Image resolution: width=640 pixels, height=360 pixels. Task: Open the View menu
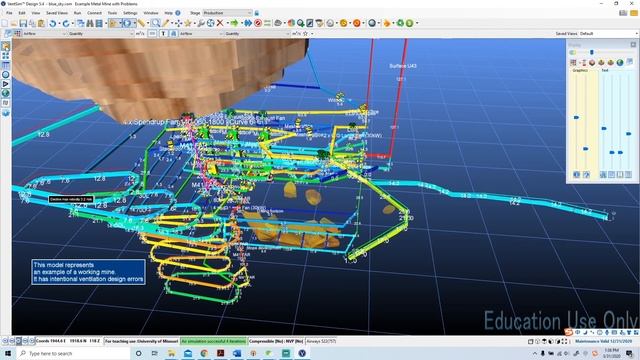36,13
